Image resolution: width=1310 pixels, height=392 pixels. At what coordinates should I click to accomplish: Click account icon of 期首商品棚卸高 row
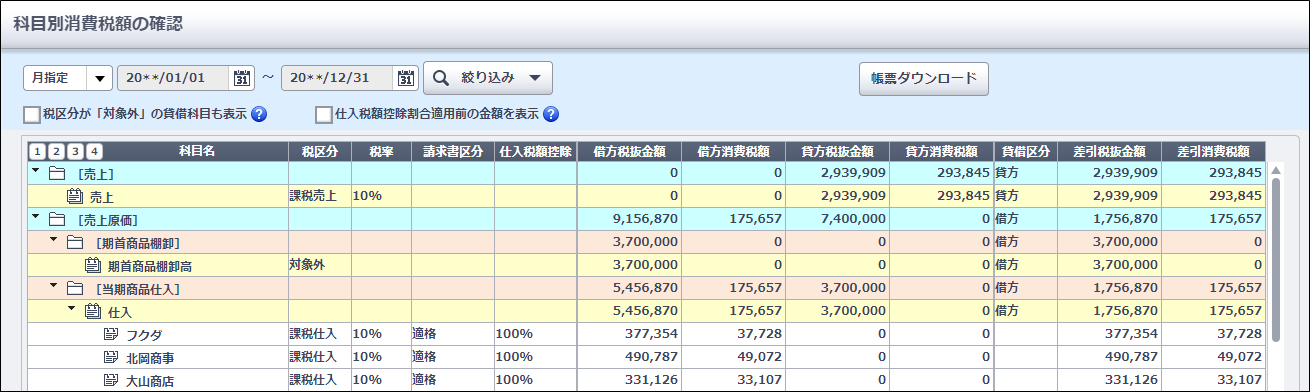93,265
